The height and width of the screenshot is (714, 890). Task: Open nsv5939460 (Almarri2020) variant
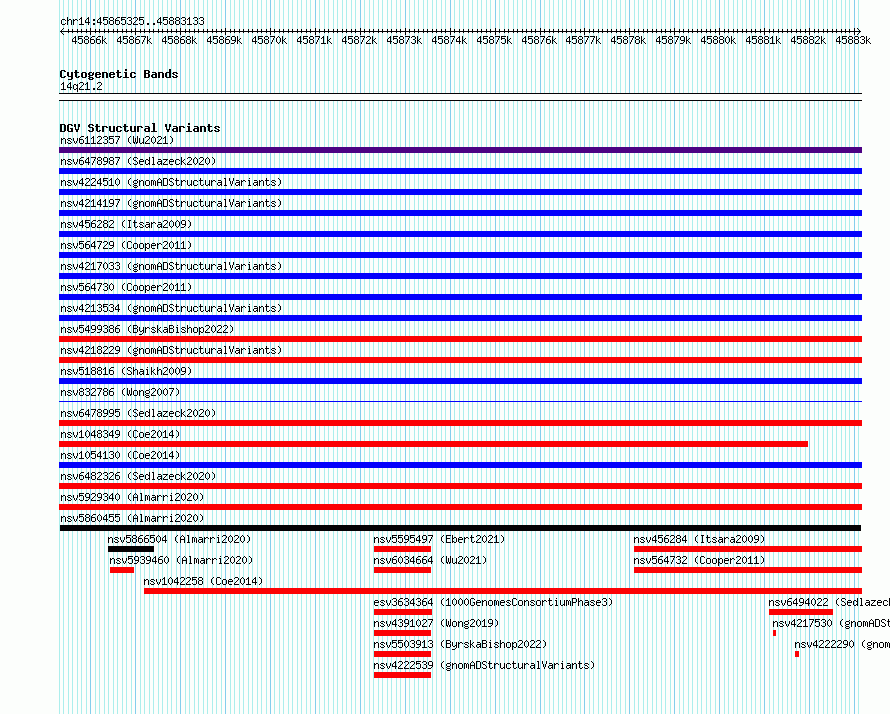pyautogui.click(x=182, y=560)
